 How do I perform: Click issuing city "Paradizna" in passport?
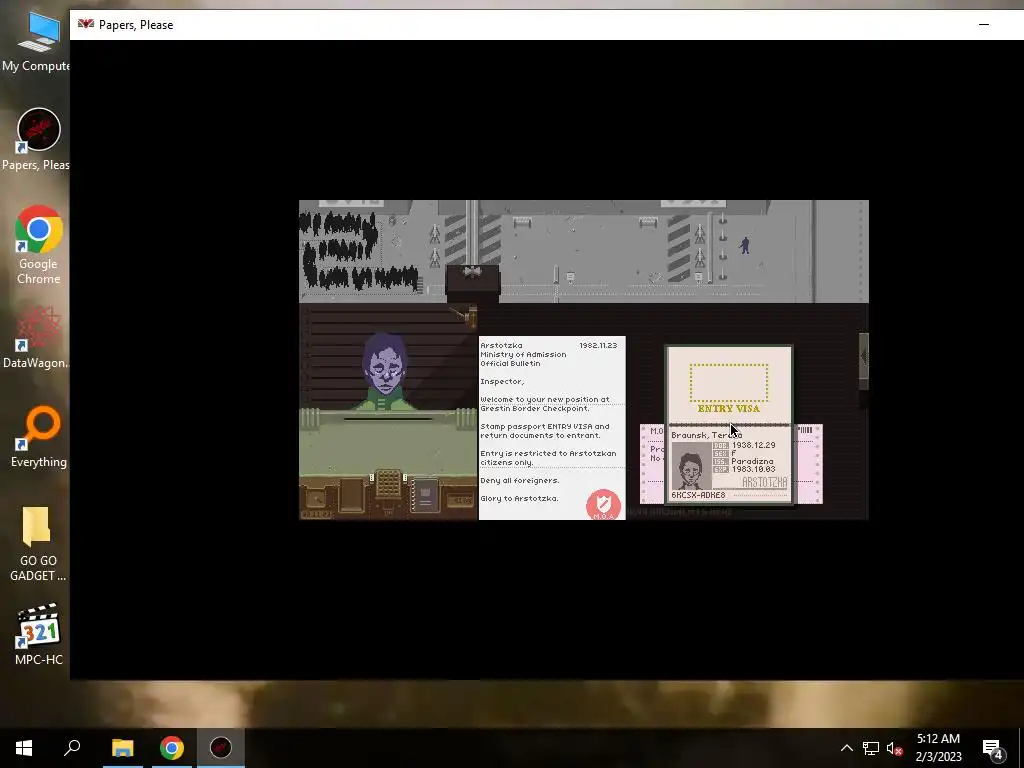(x=752, y=461)
